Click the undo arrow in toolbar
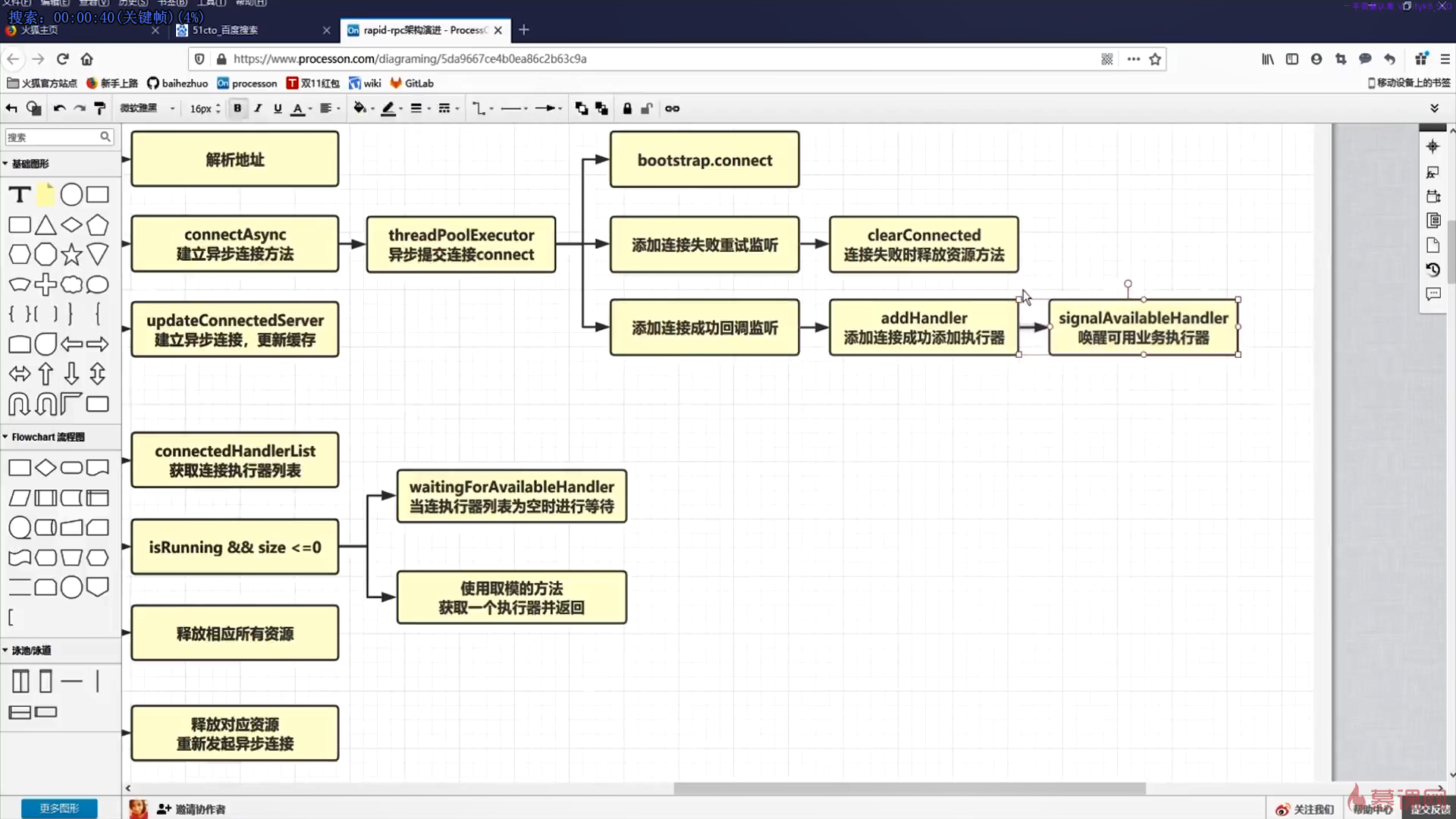The width and height of the screenshot is (1456, 819). (59, 108)
